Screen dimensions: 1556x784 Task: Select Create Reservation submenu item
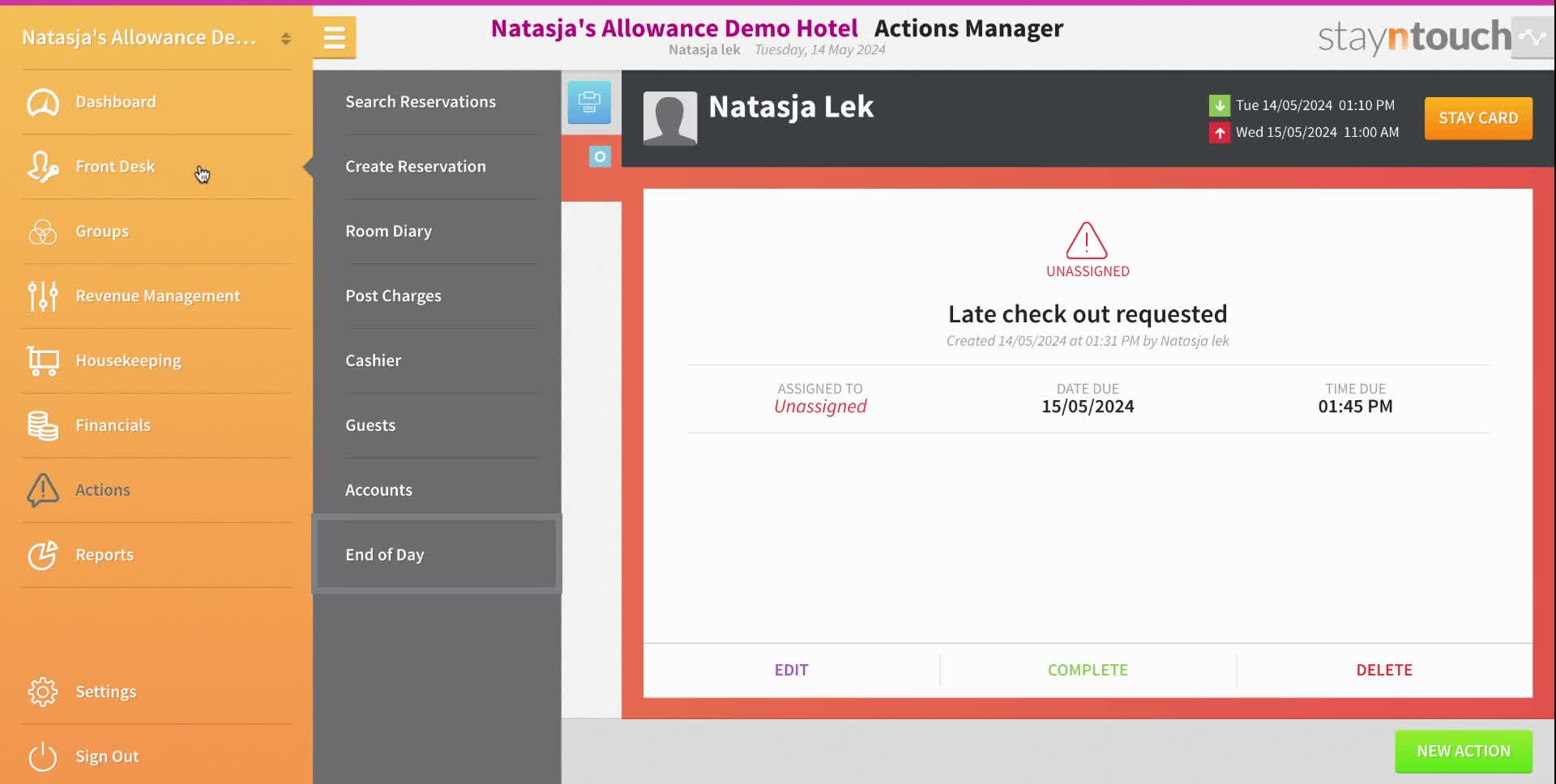point(437,167)
